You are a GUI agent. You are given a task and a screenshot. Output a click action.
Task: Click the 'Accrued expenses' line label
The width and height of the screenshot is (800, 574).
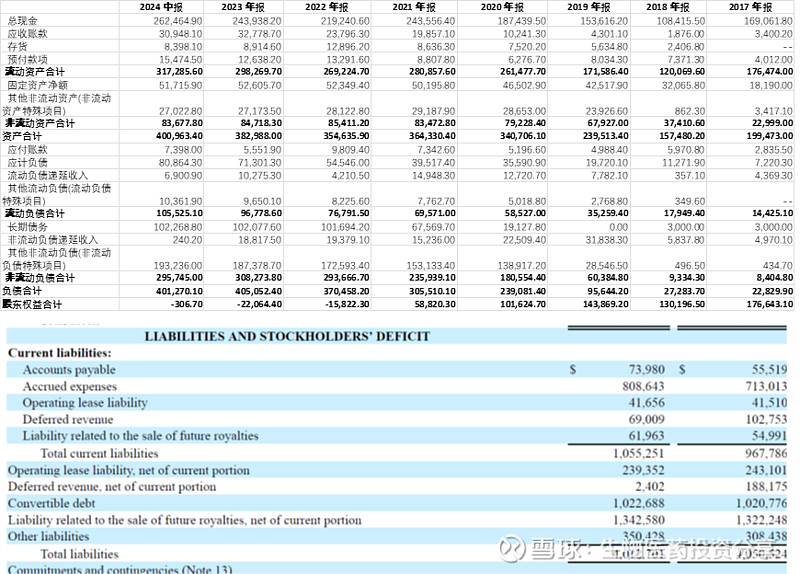tap(69, 387)
